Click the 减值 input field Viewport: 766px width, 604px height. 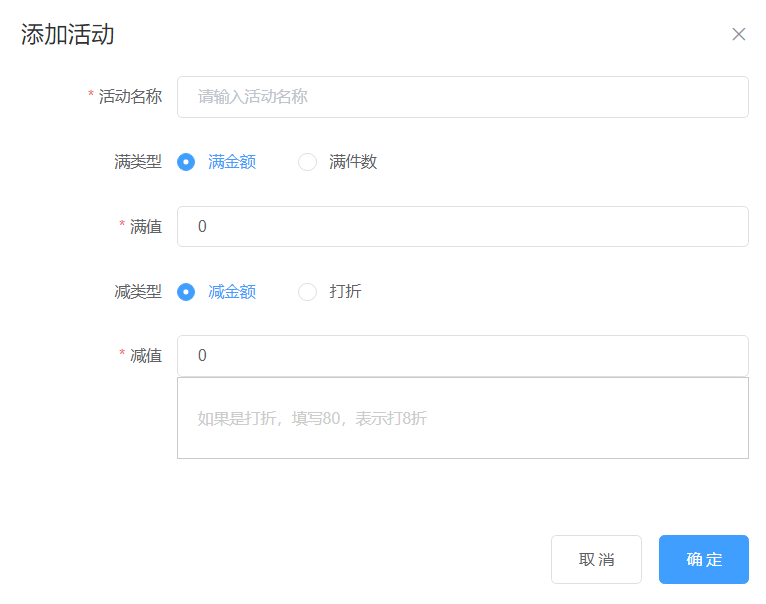click(x=462, y=355)
